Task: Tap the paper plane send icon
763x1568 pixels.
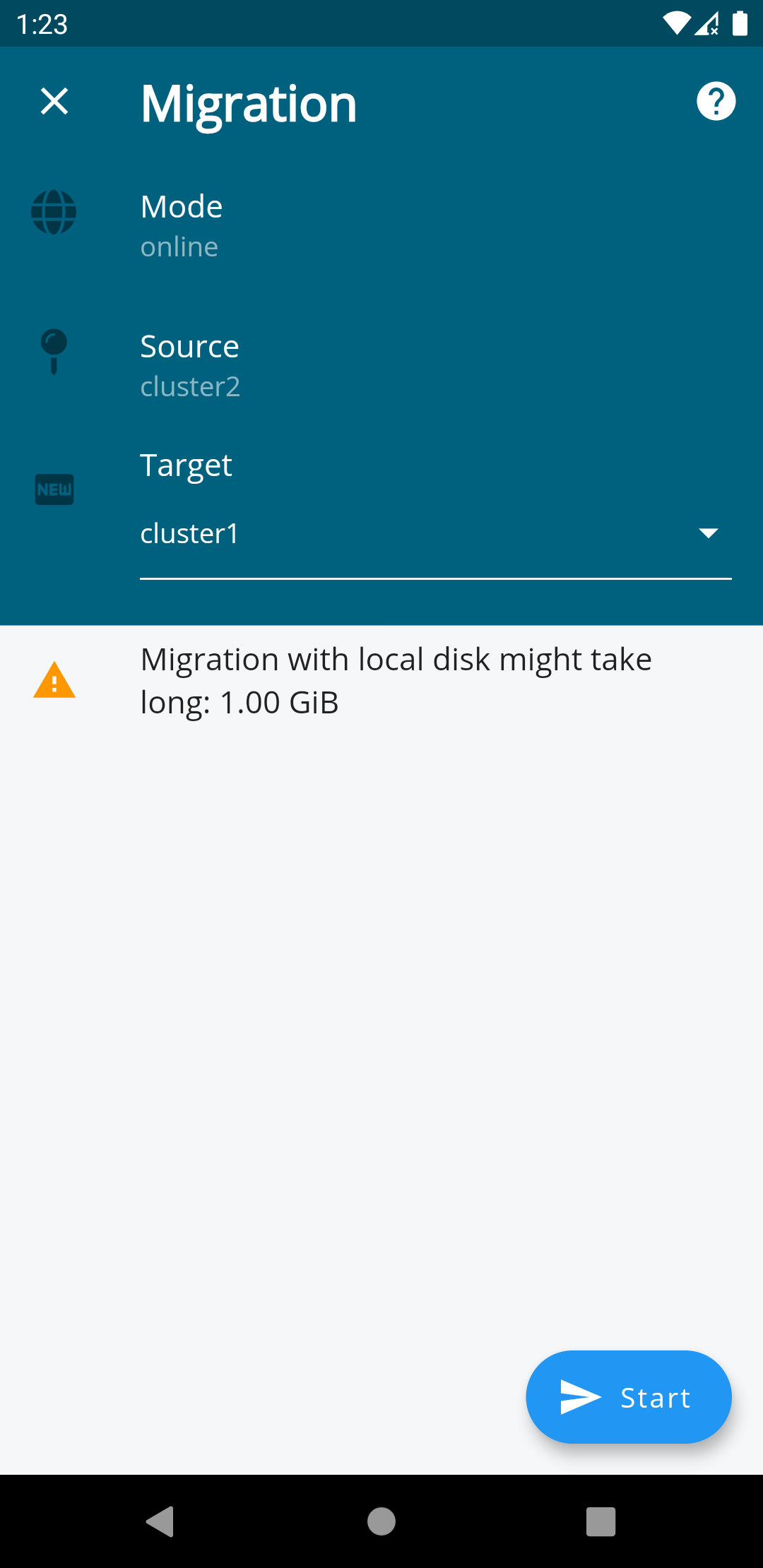Action: tap(580, 1397)
